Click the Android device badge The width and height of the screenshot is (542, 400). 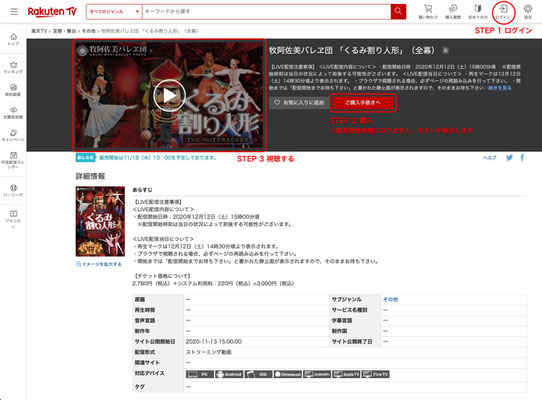tap(229, 374)
